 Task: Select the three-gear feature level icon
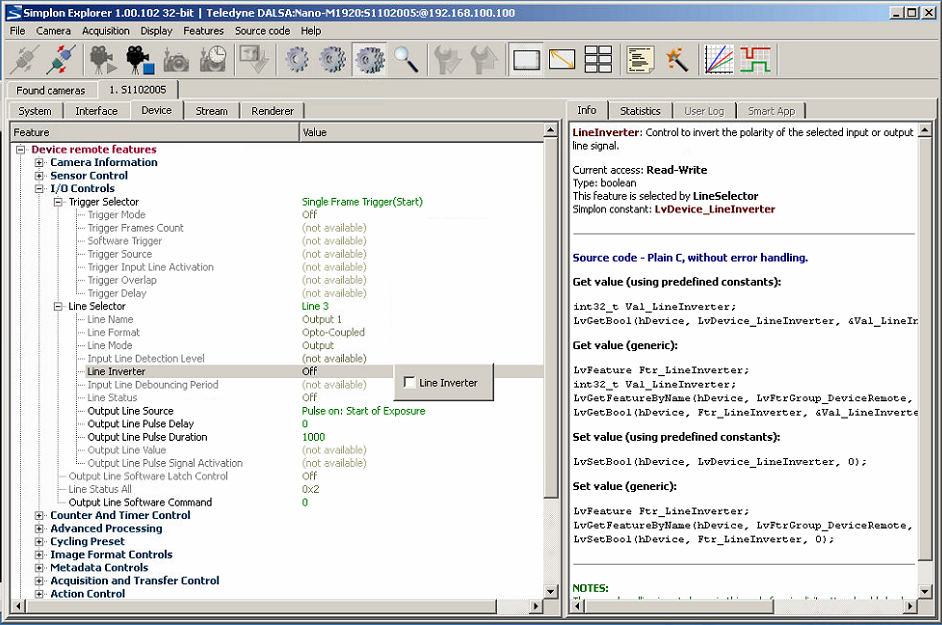click(x=369, y=60)
